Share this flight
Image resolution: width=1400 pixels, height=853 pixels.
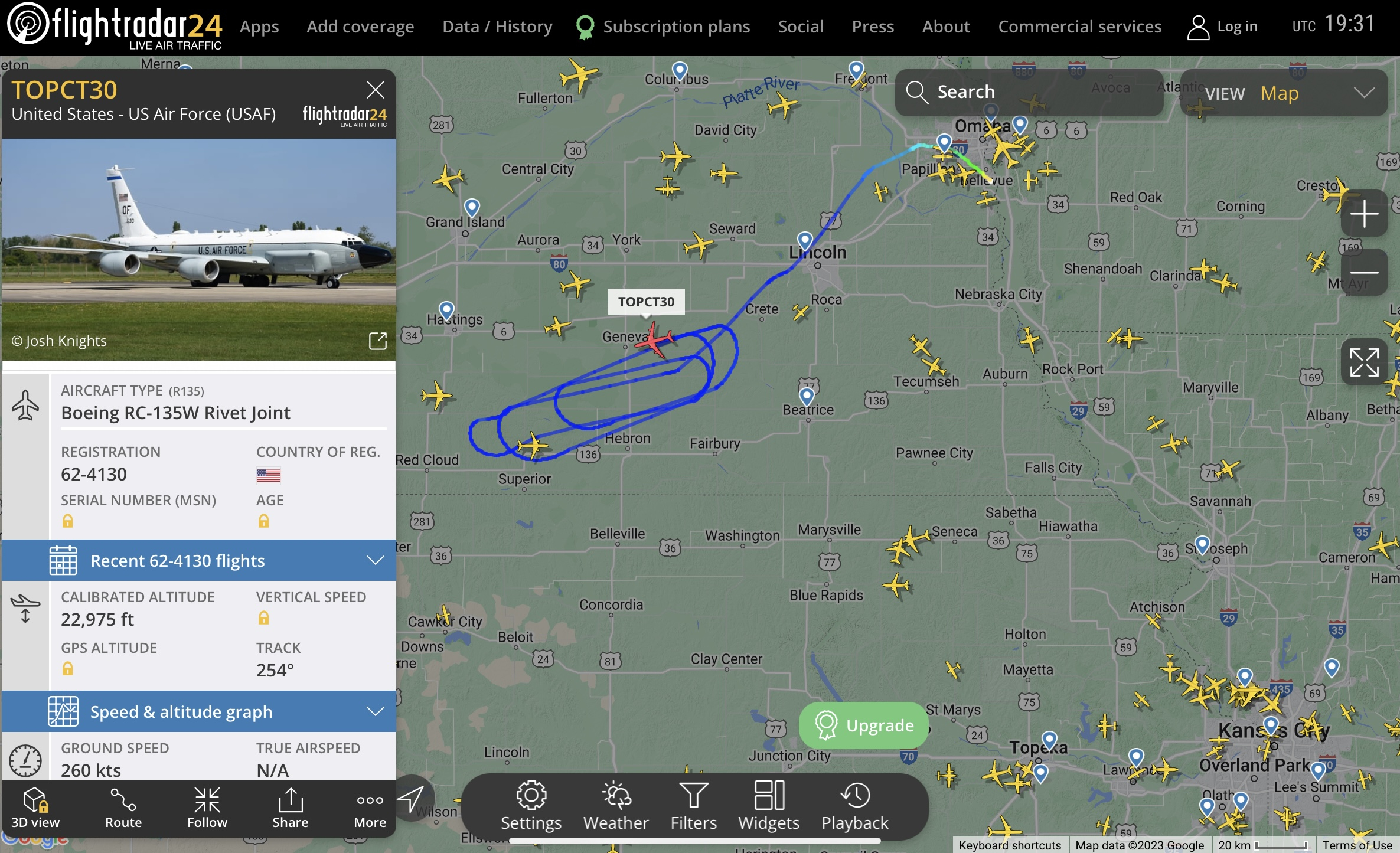point(290,808)
